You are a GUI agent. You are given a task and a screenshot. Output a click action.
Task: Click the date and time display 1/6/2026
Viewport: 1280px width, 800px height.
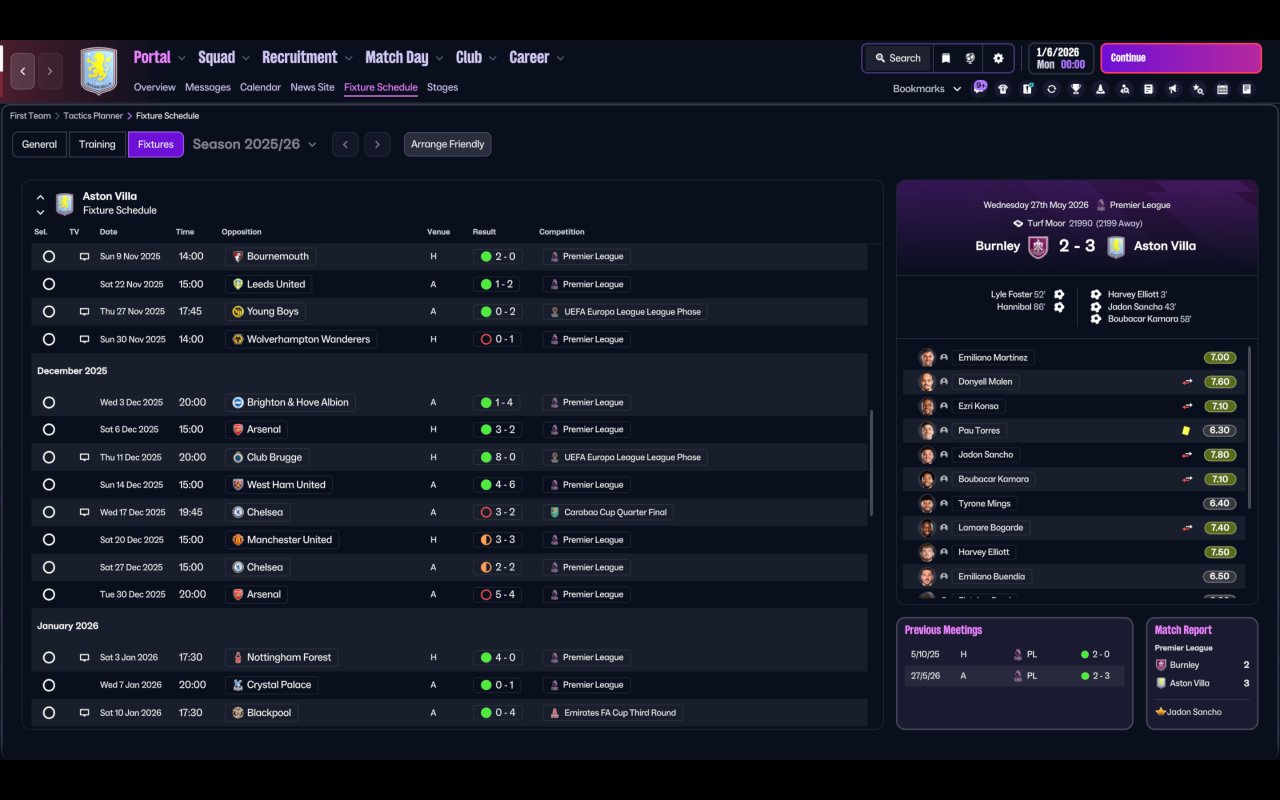pos(1060,58)
